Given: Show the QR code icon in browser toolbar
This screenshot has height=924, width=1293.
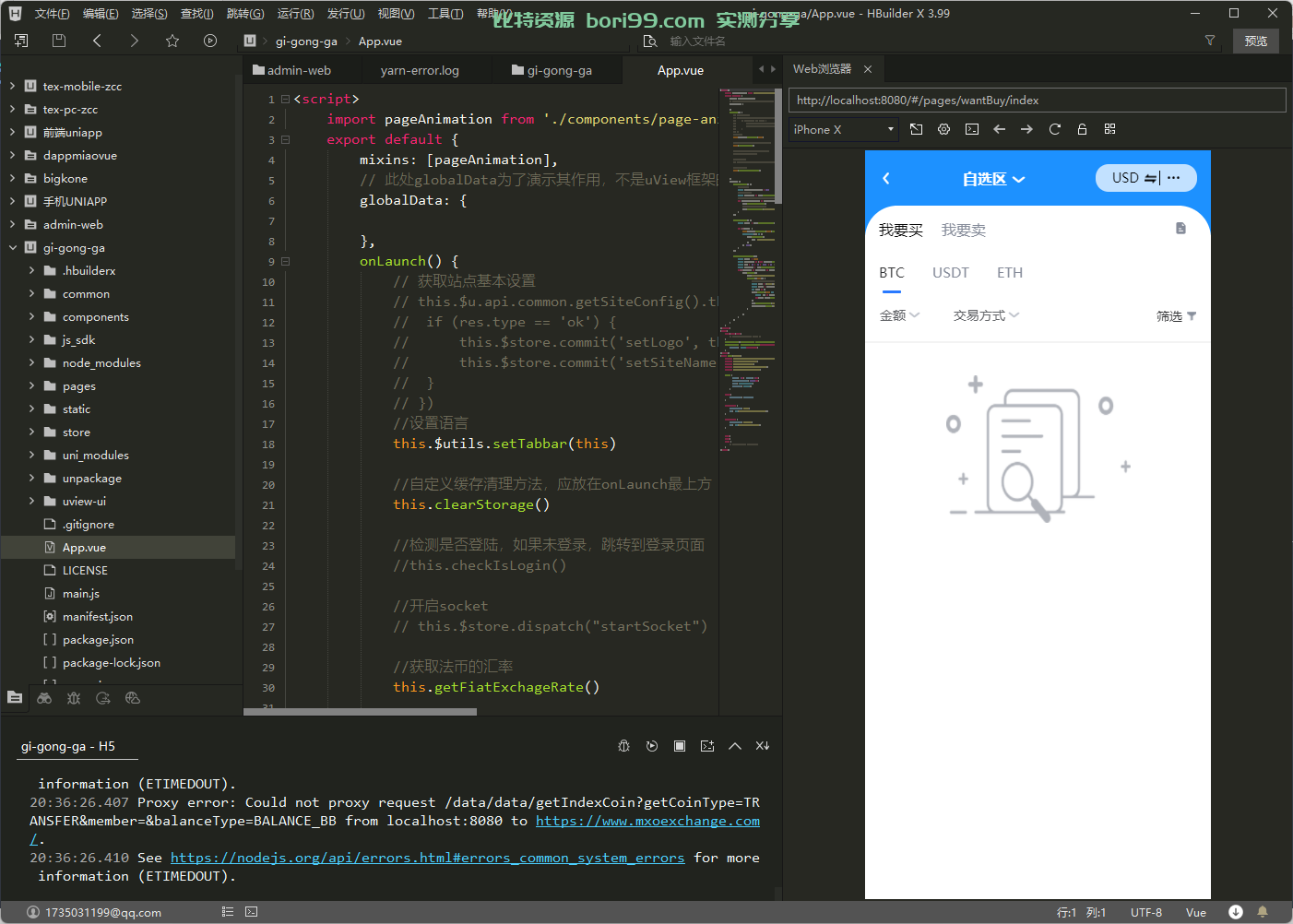Looking at the screenshot, I should tap(1109, 129).
